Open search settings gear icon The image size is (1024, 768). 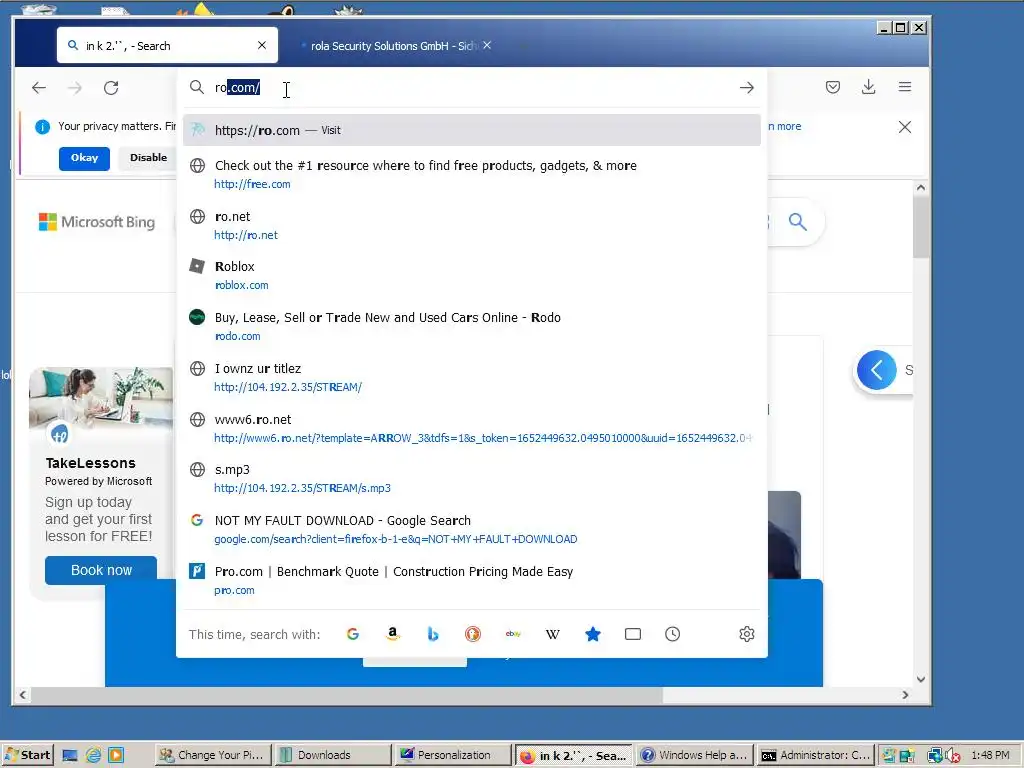(x=746, y=634)
